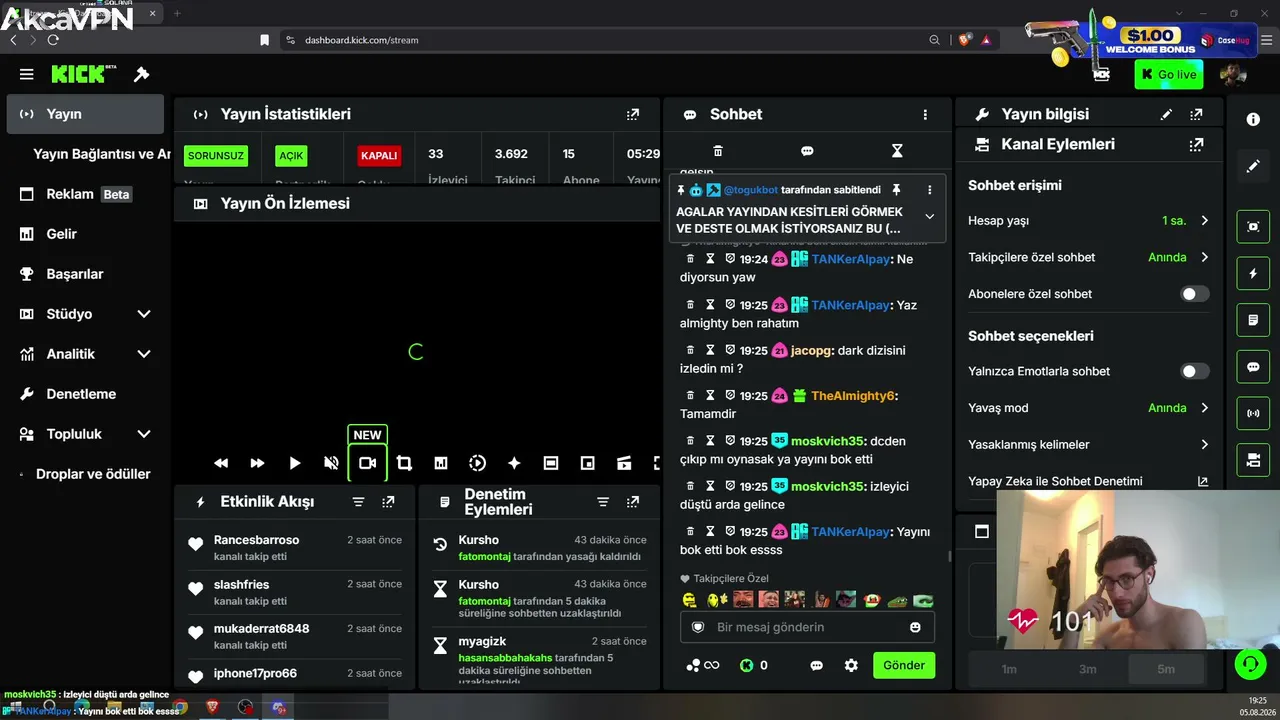
Task: Open the hamburger menu beside Kick logo
Action: (27, 74)
